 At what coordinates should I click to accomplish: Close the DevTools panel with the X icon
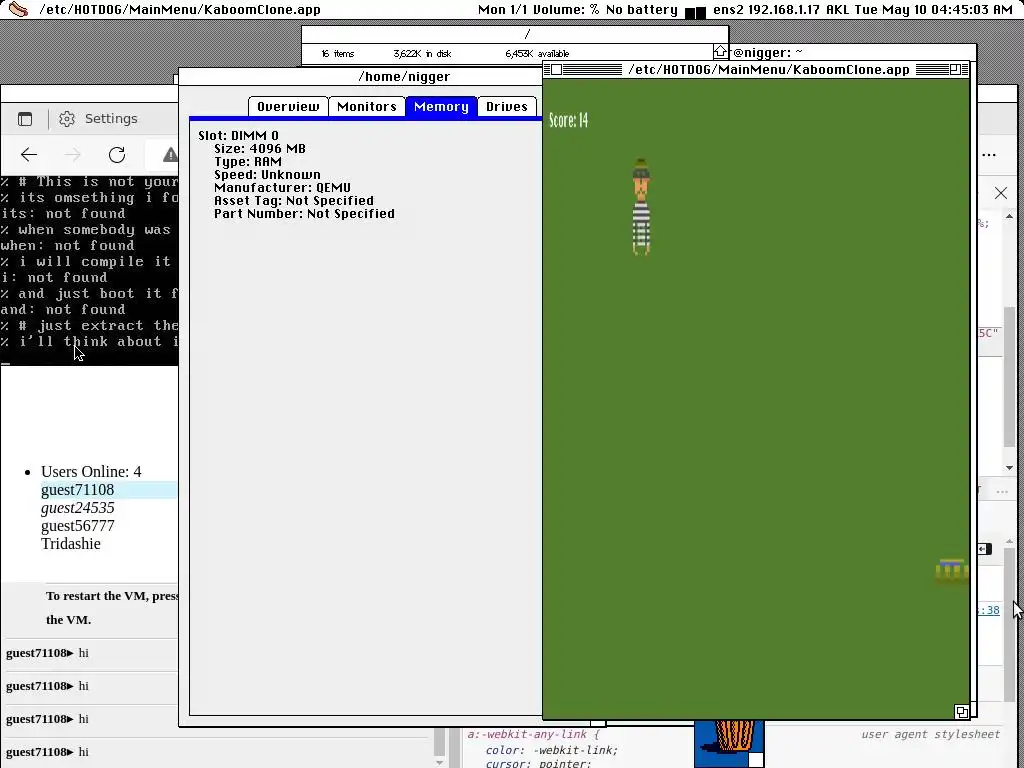[x=1000, y=193]
